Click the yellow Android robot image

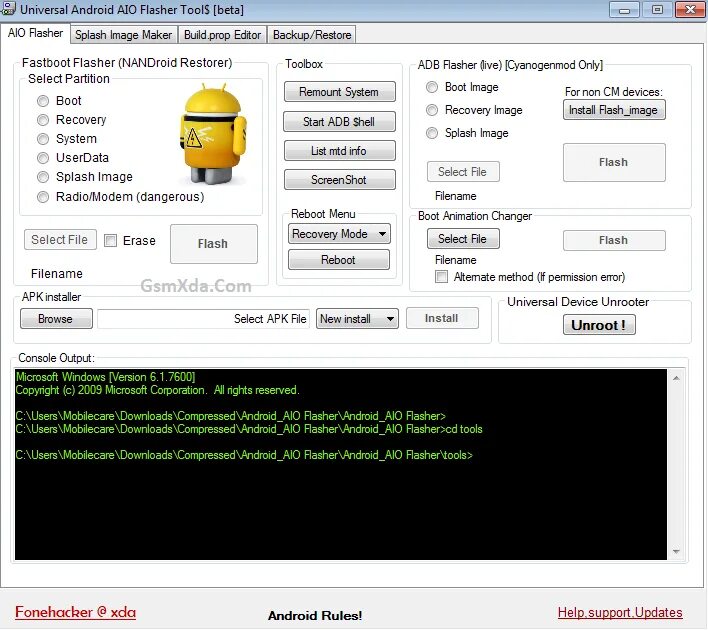[213, 133]
